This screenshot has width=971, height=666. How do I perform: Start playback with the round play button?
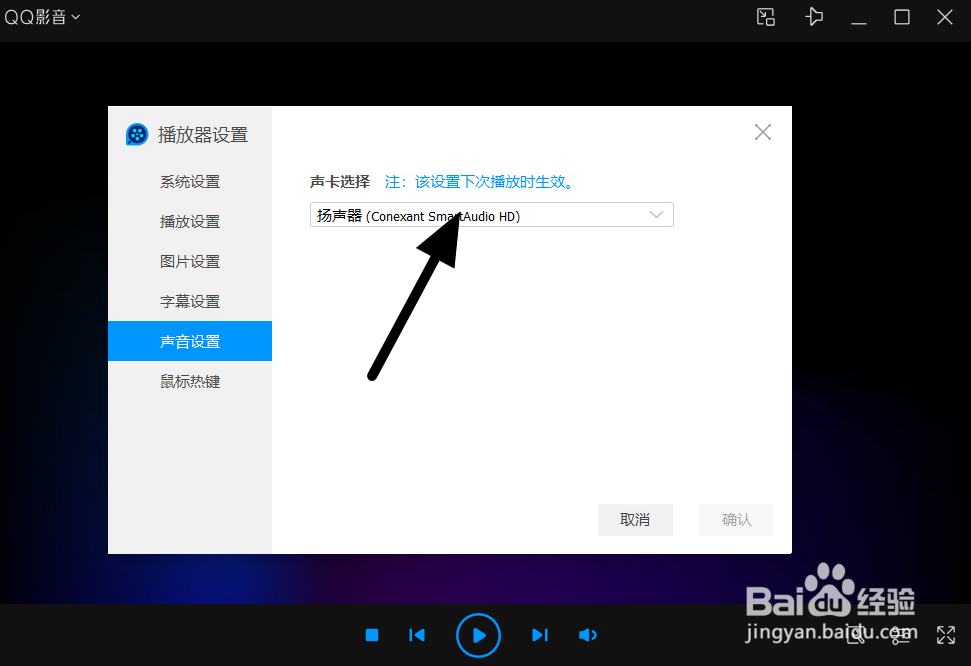(478, 635)
